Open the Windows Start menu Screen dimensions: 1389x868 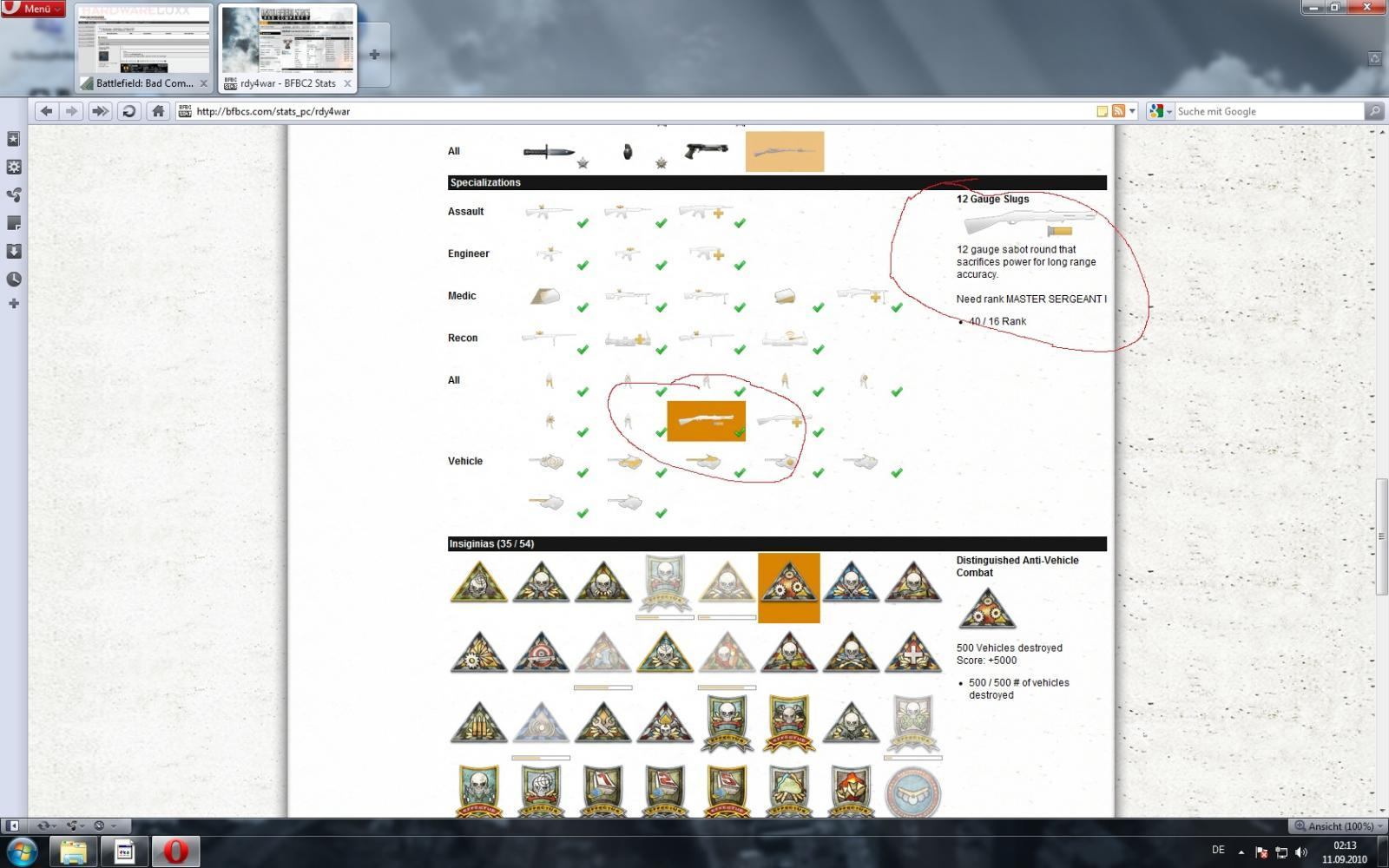[x=22, y=852]
